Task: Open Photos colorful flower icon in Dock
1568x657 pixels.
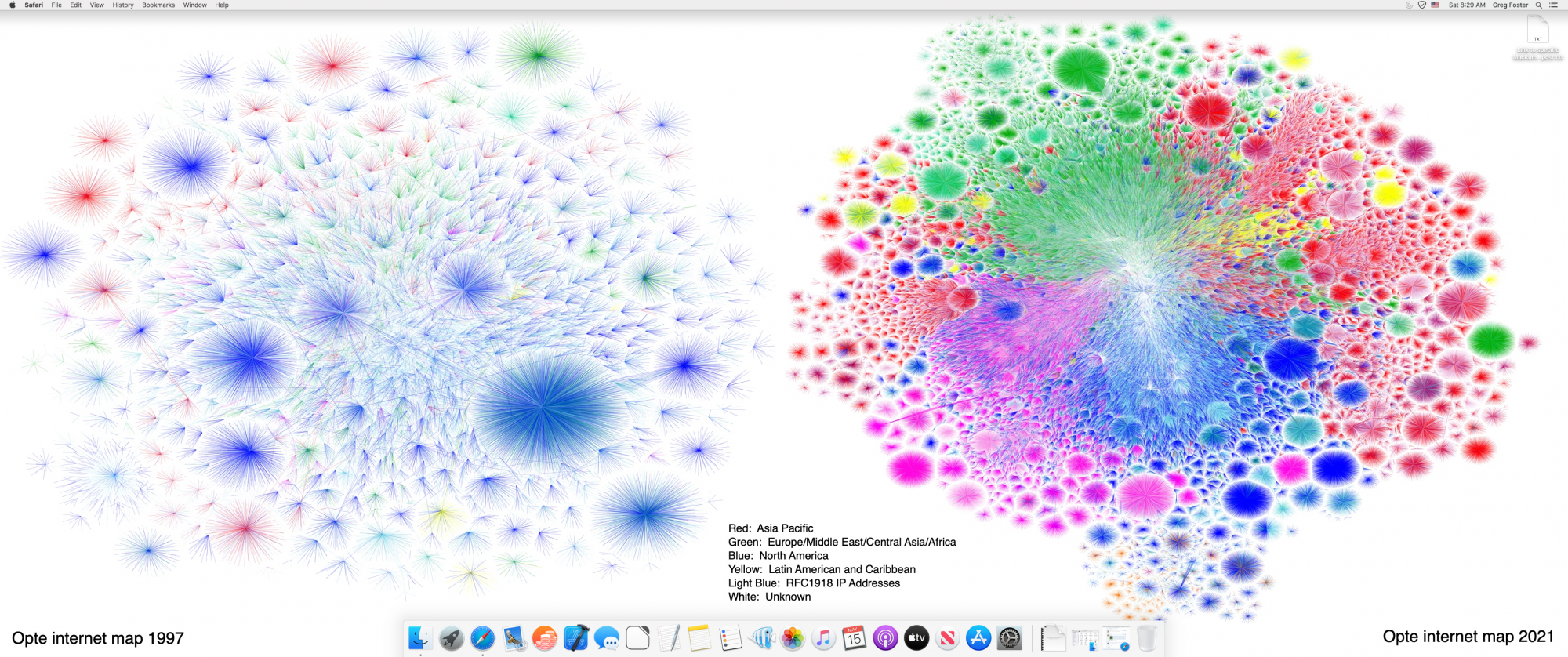Action: point(793,638)
